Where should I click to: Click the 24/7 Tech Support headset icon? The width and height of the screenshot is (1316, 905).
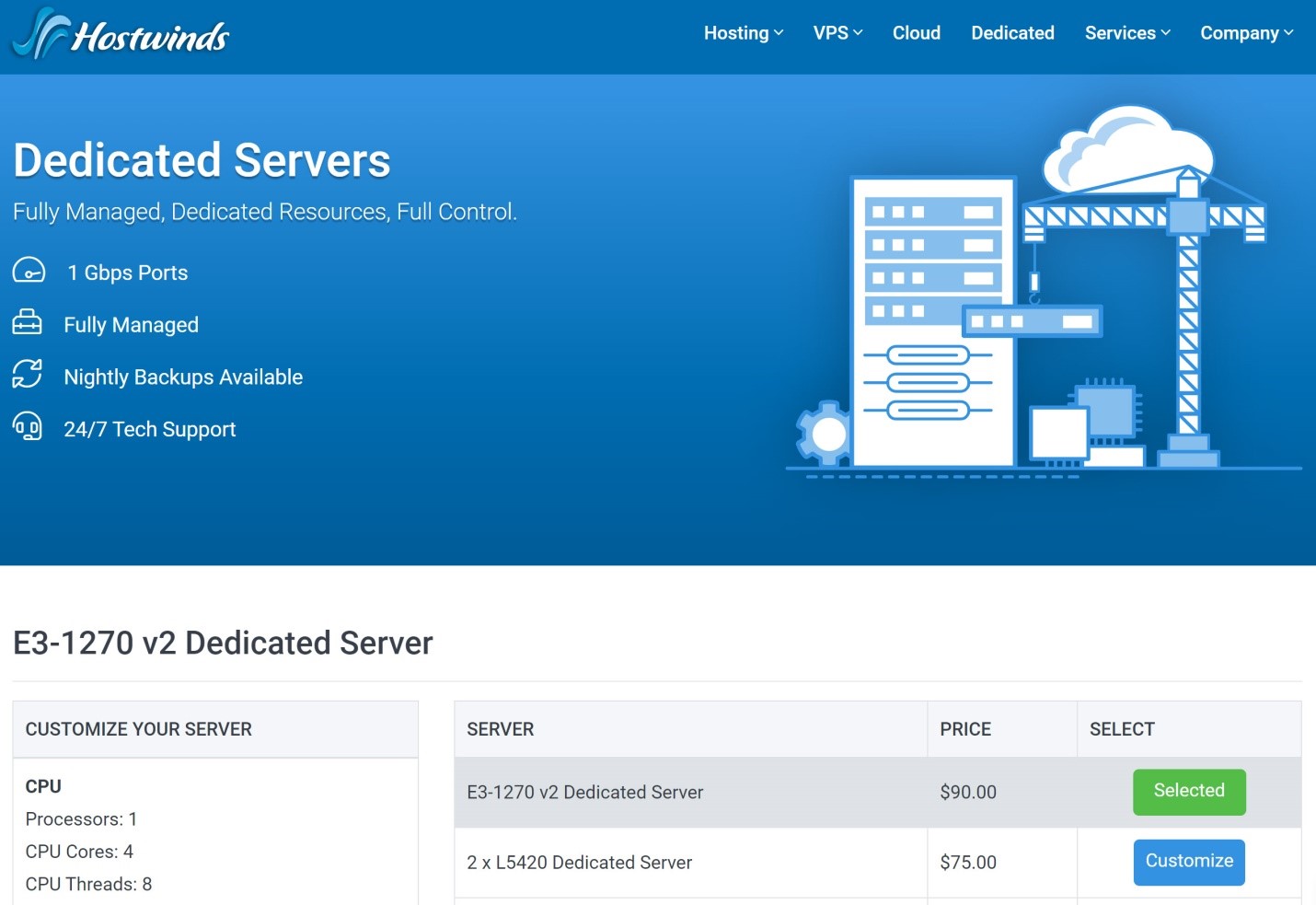pos(27,427)
